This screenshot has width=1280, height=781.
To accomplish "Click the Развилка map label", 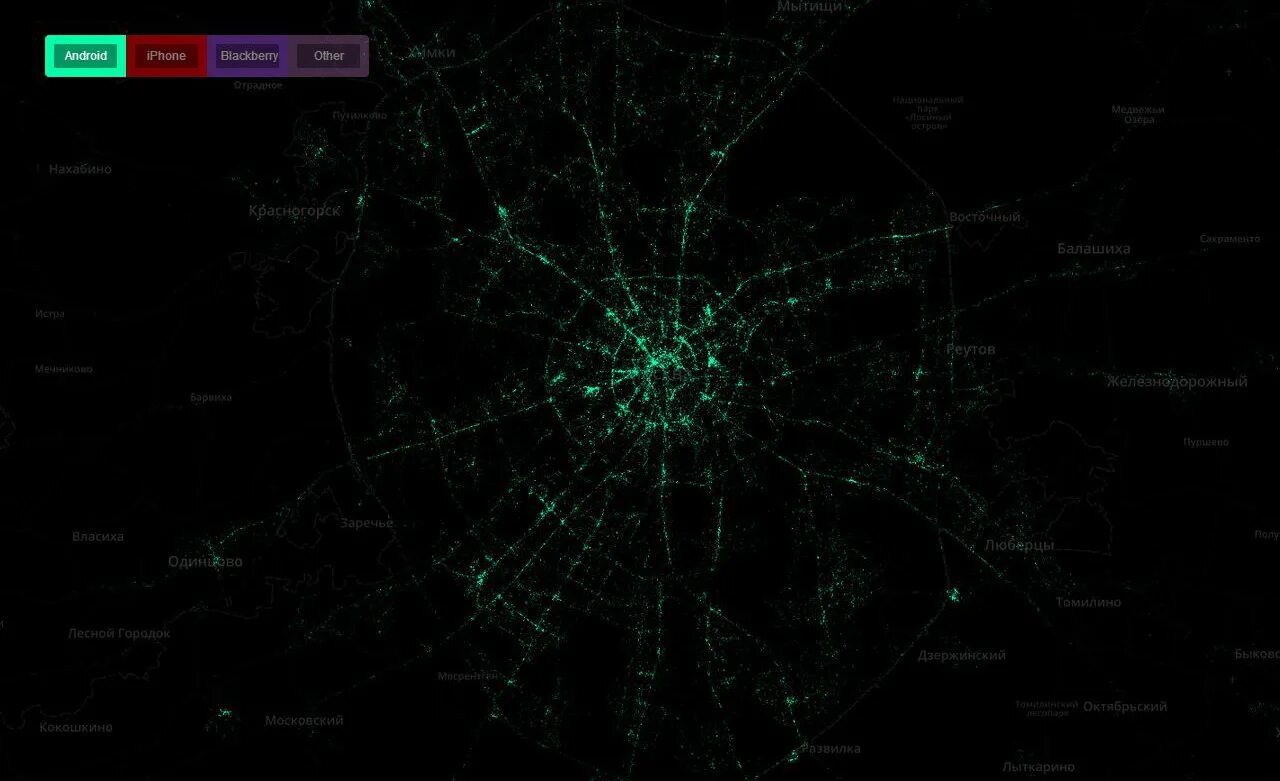I will [x=831, y=748].
